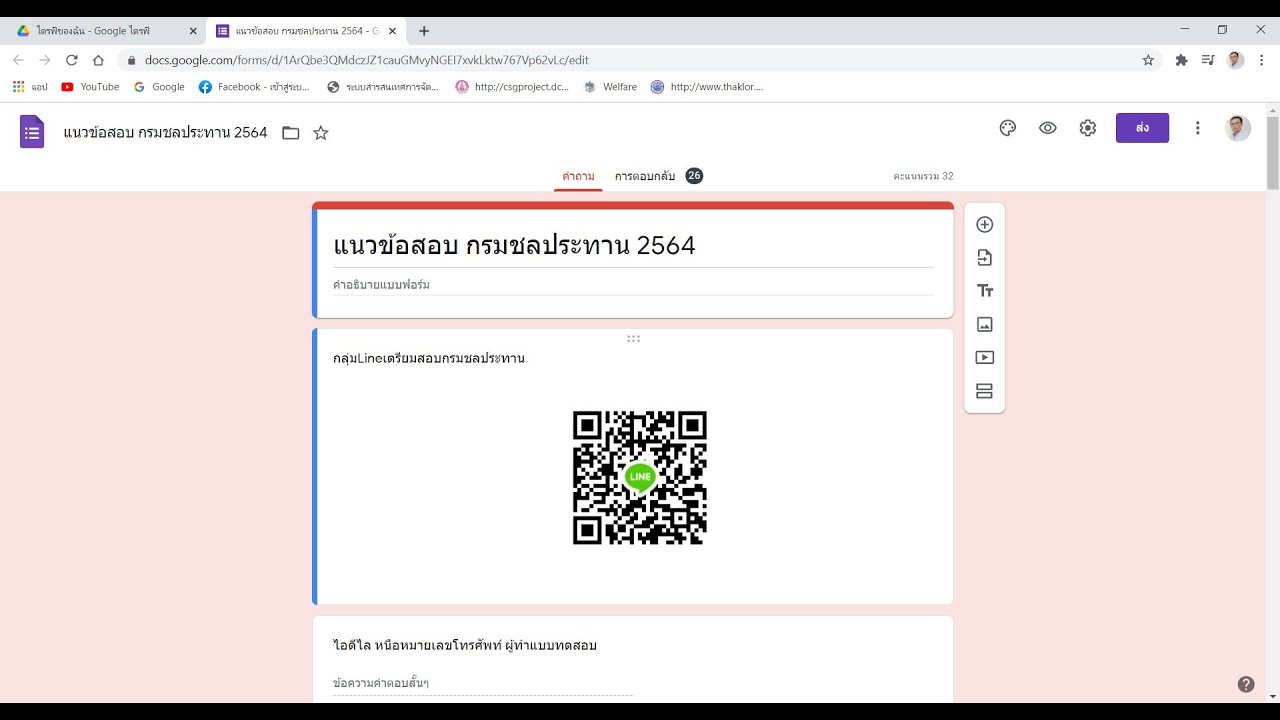Viewport: 1280px width, 720px height.
Task: Click the 26 responses count badge
Action: 694,176
